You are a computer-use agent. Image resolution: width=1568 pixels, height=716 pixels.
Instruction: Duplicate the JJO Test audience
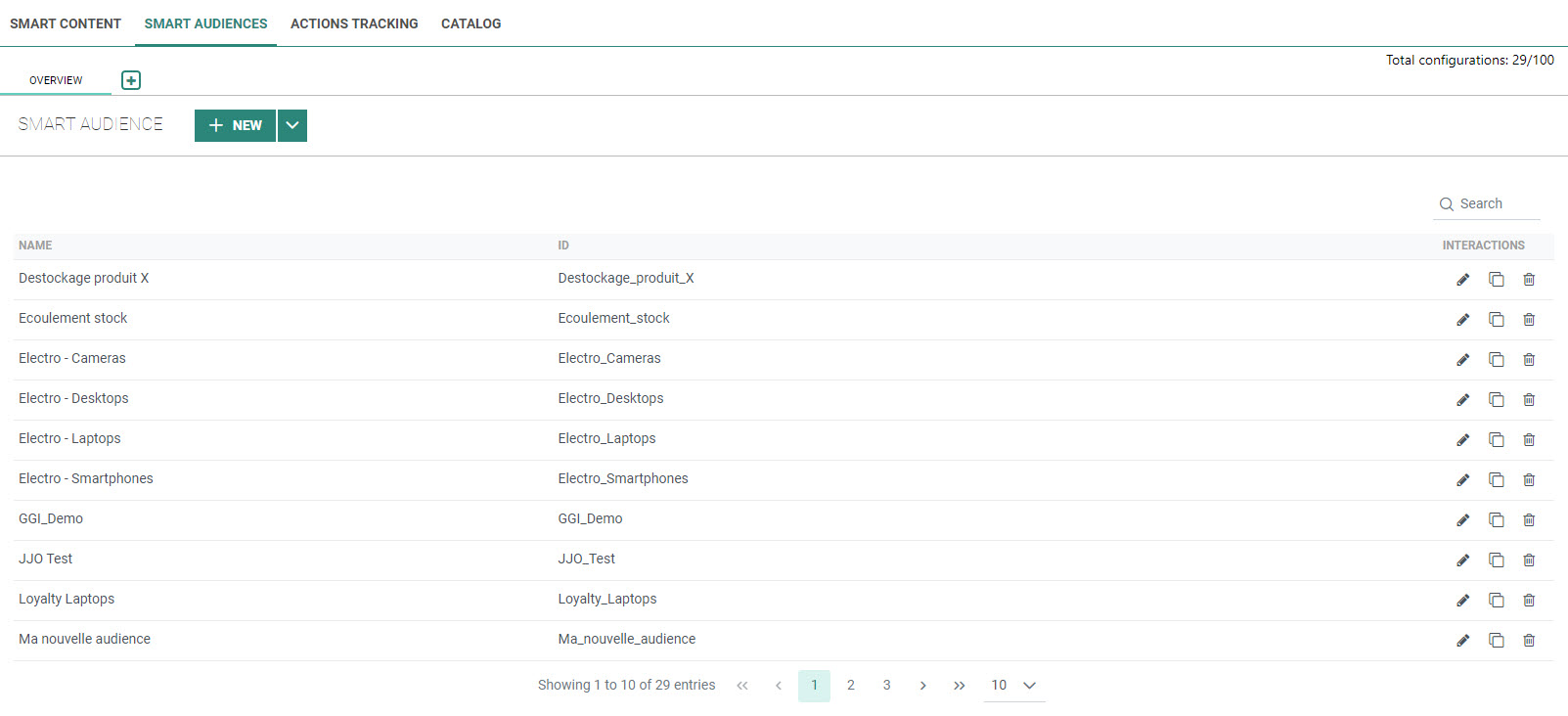pos(1496,560)
